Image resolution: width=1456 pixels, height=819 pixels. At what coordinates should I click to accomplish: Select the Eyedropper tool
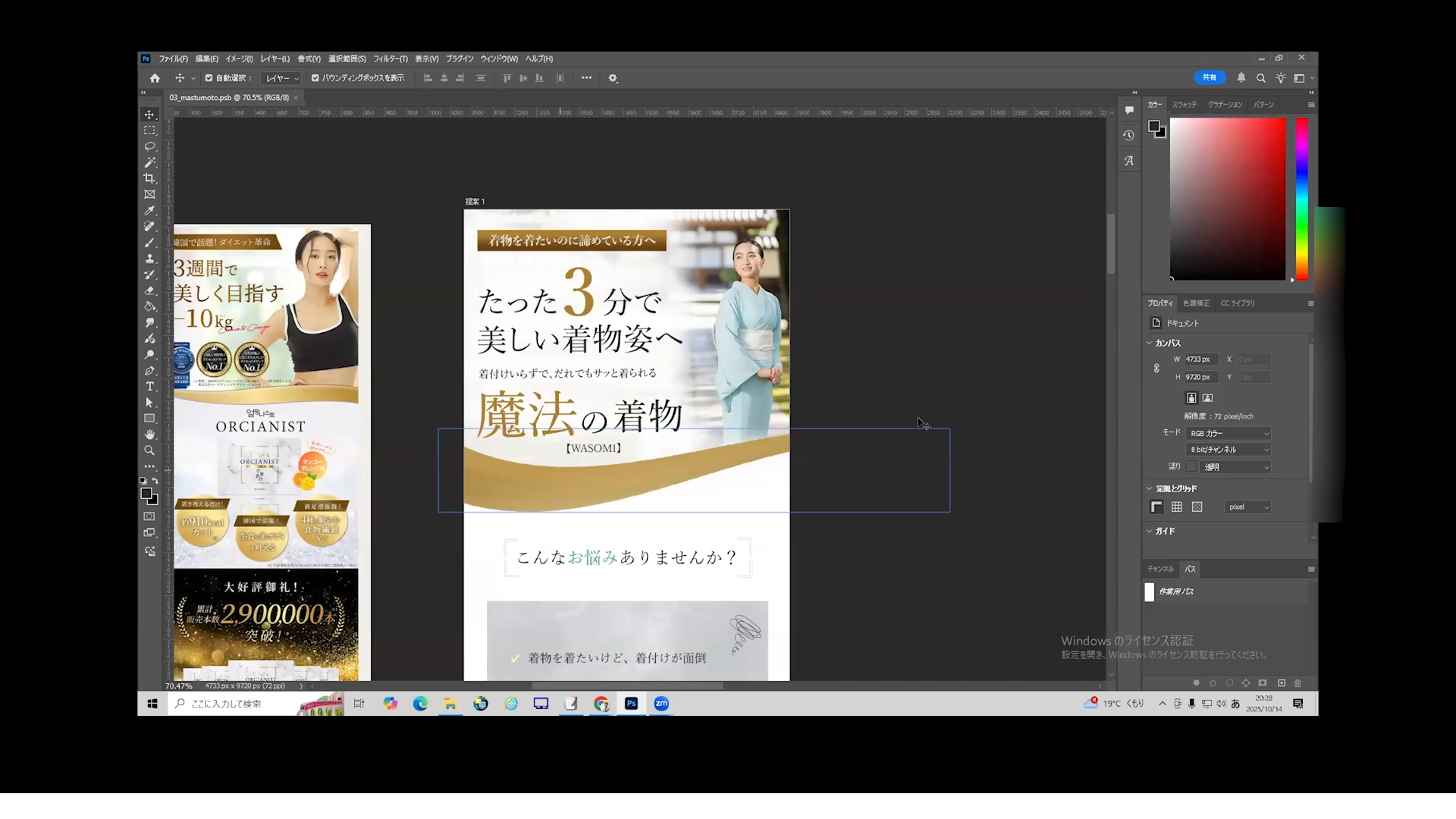click(149, 211)
